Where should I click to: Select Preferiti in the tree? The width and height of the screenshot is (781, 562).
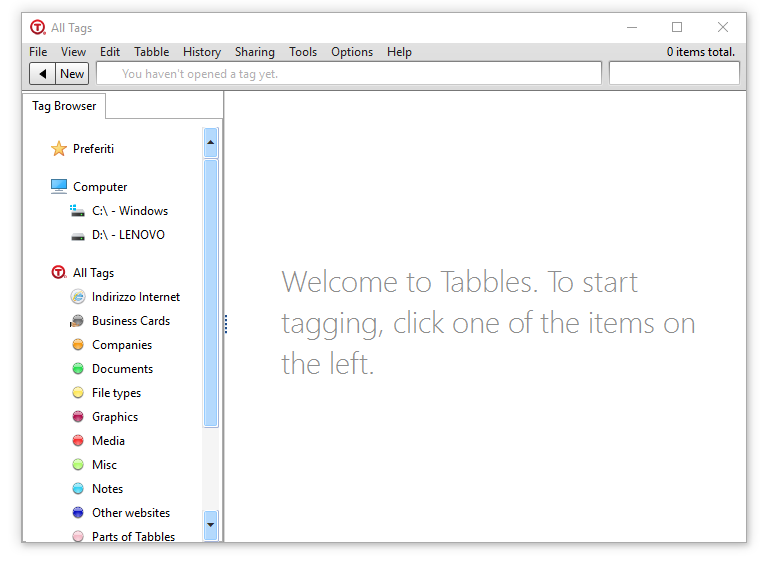93,148
